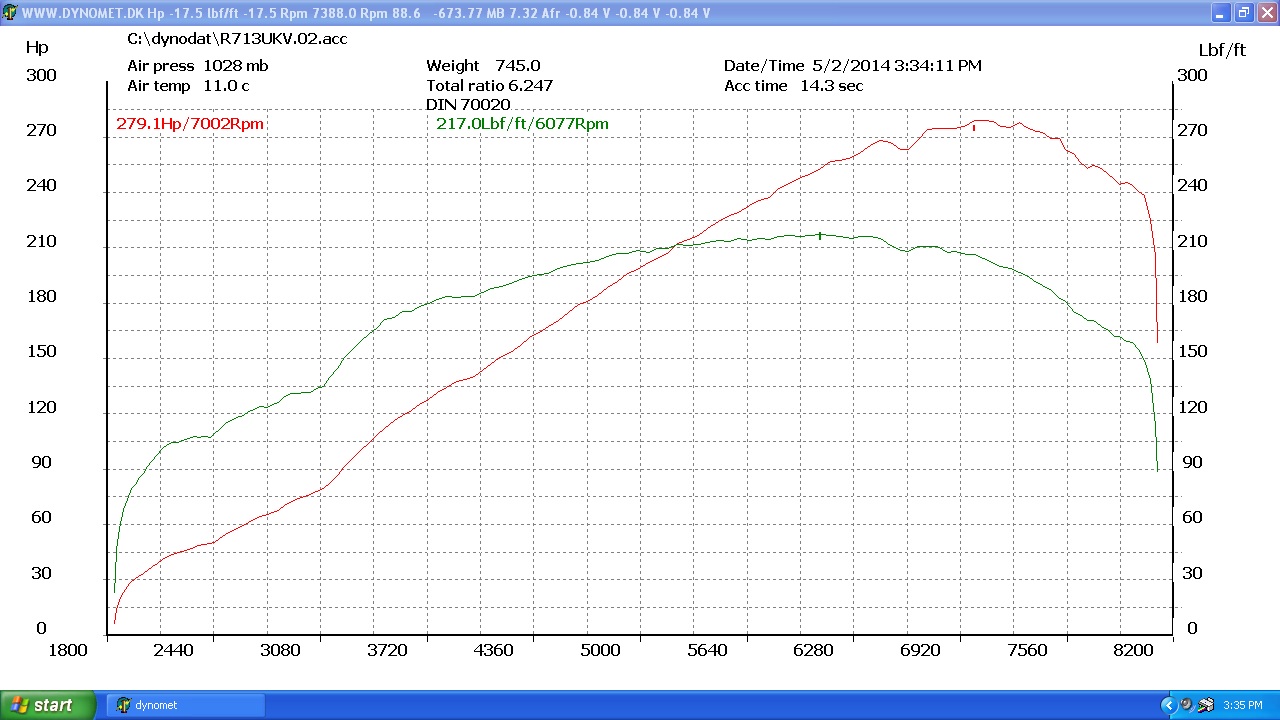Click the Hp axis title on the left

37,47
